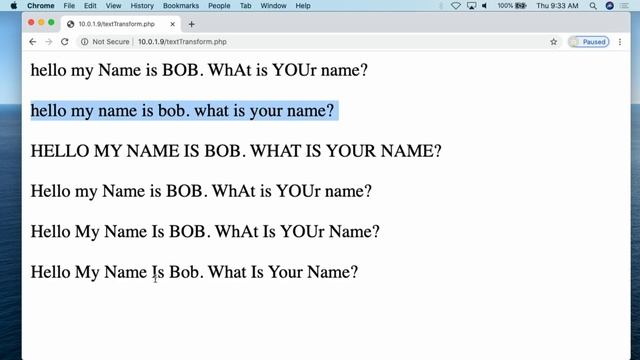Close the Chrome window red button
Screen dimensions: 640x360
(x=31, y=22)
